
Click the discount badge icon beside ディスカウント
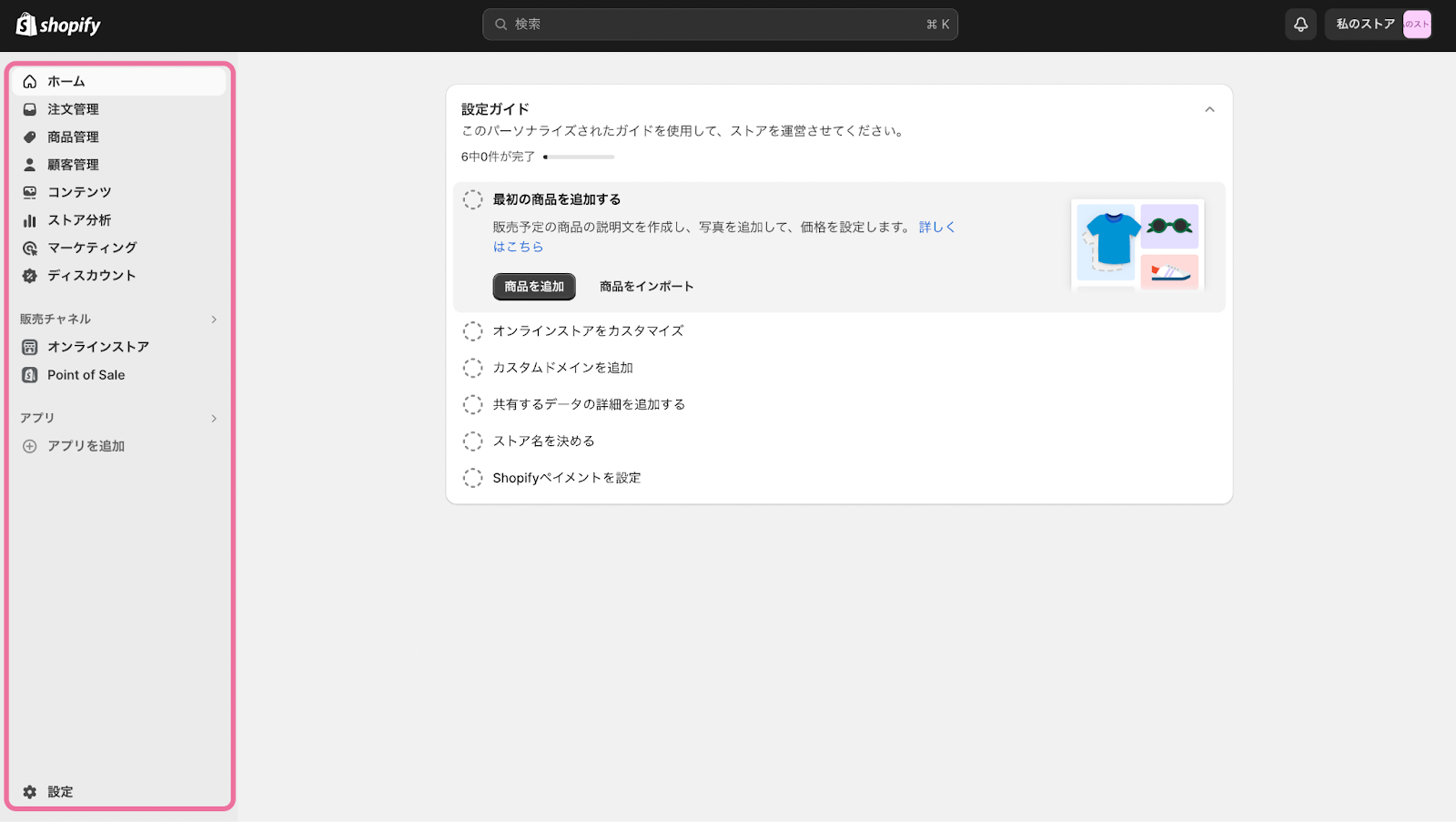pos(30,276)
